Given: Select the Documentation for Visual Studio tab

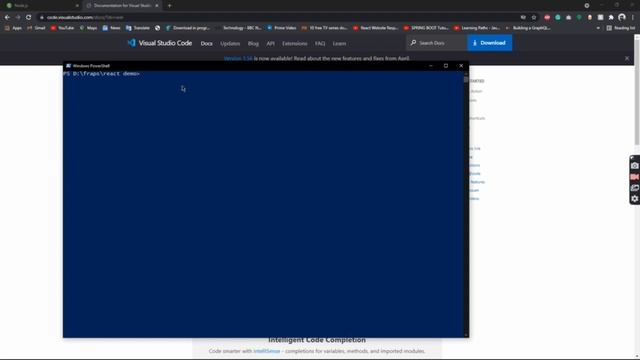Looking at the screenshot, I should pyautogui.click(x=121, y=6).
